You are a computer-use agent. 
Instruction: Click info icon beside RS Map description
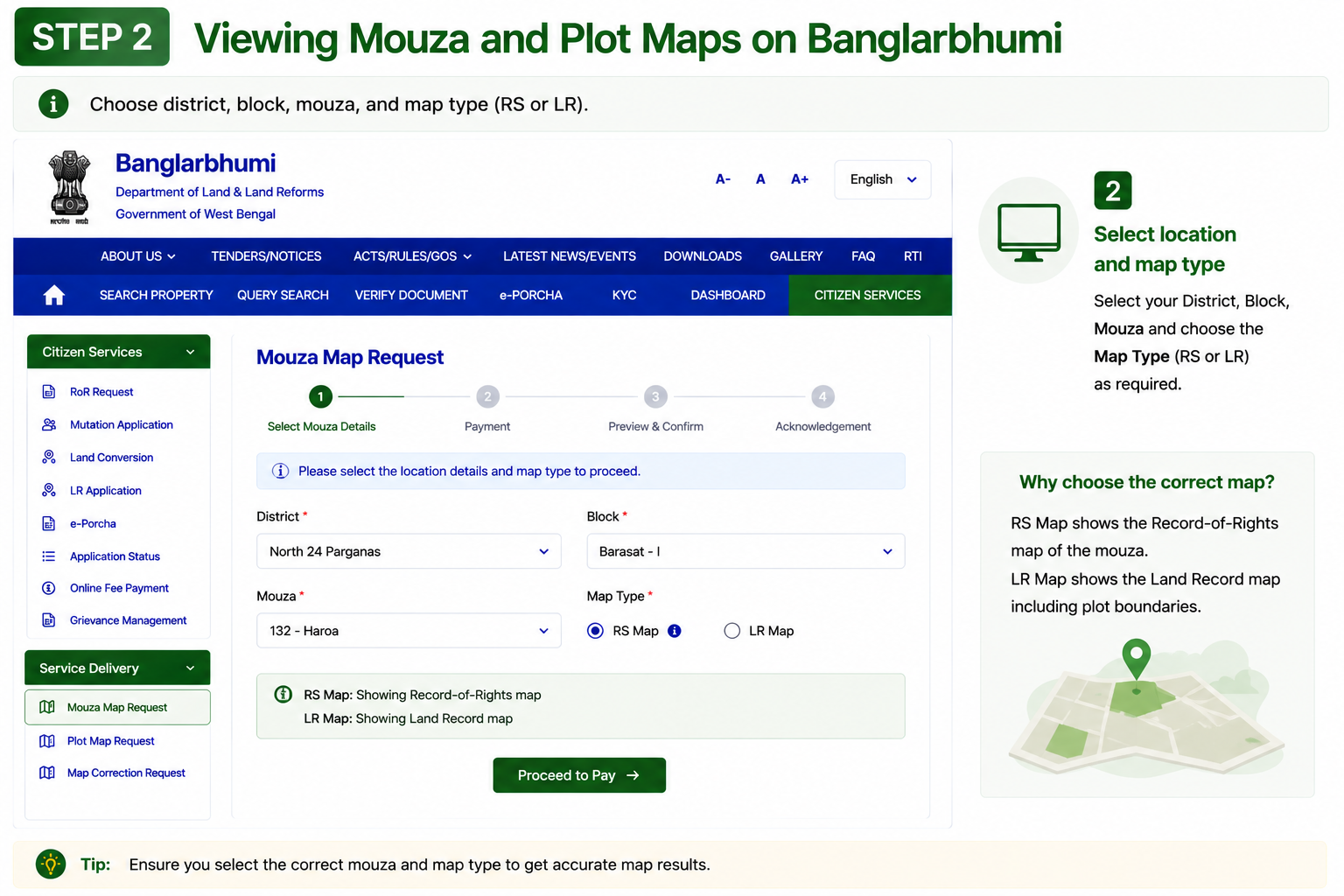coord(283,694)
